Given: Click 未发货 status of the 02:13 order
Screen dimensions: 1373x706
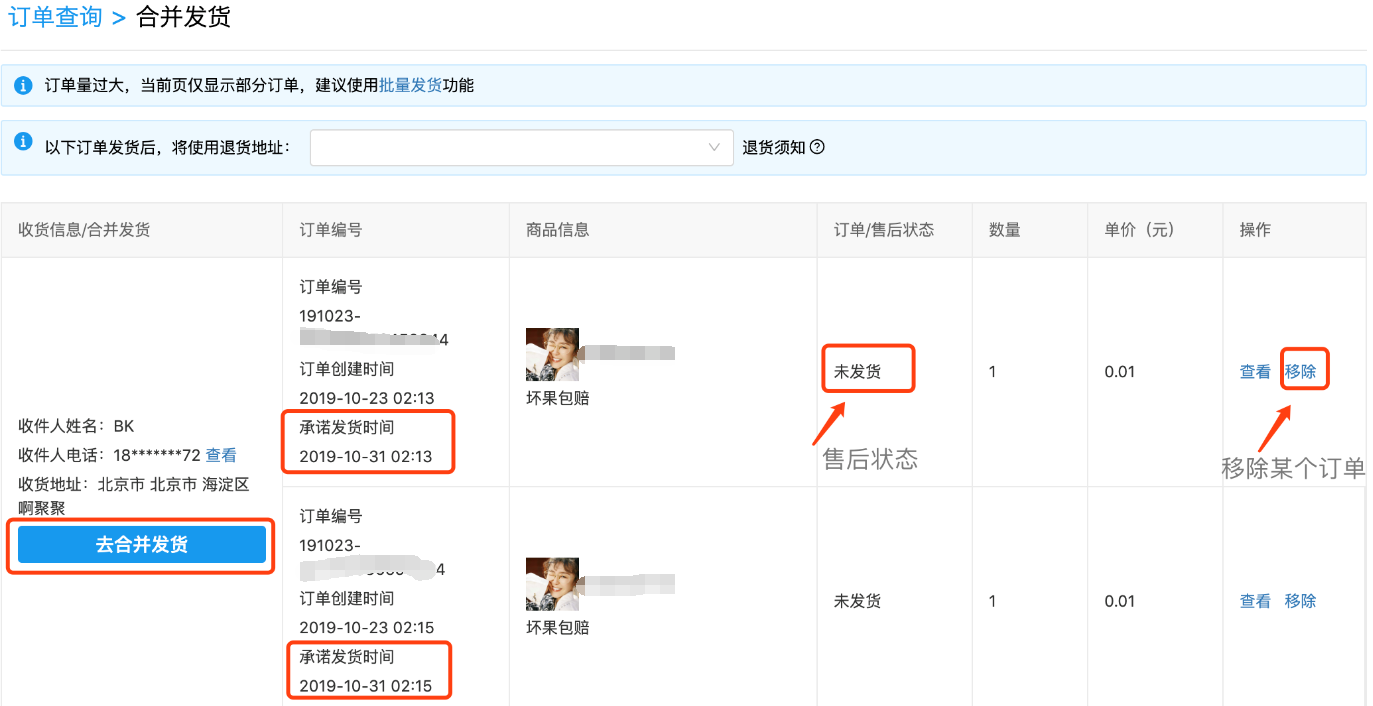Looking at the screenshot, I should coord(858,372).
